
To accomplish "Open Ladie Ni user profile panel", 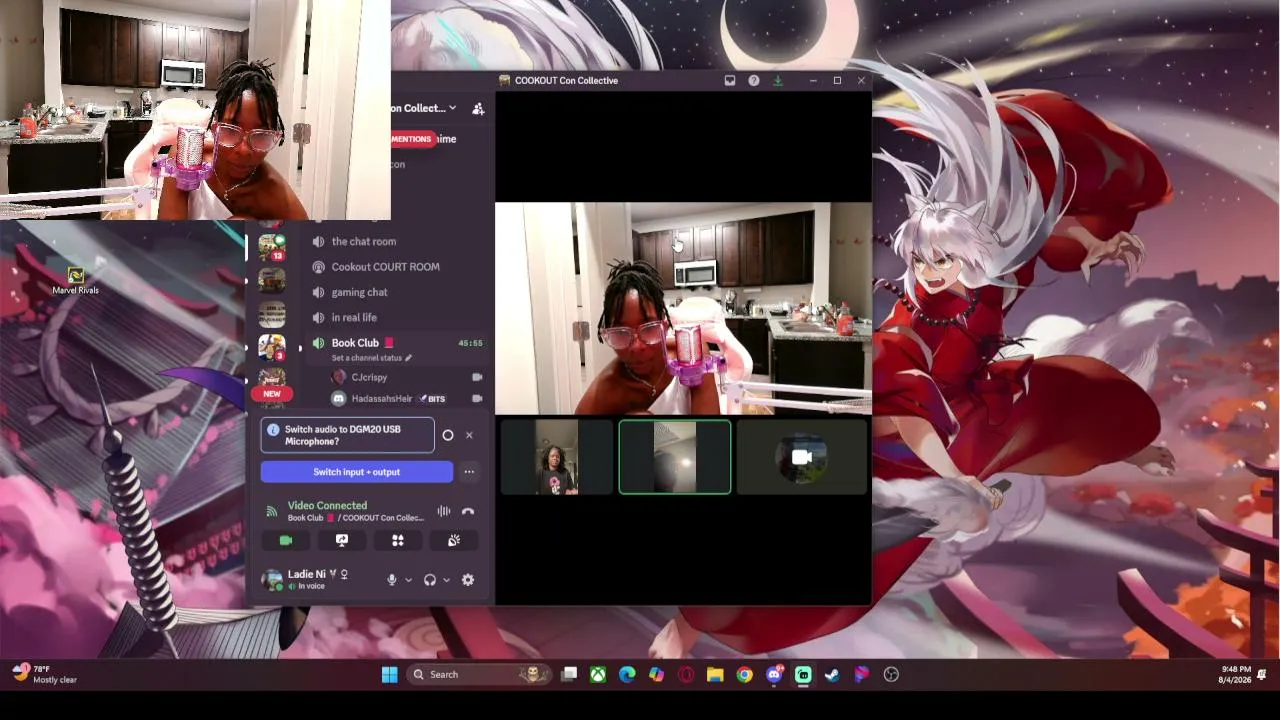I will coord(305,579).
